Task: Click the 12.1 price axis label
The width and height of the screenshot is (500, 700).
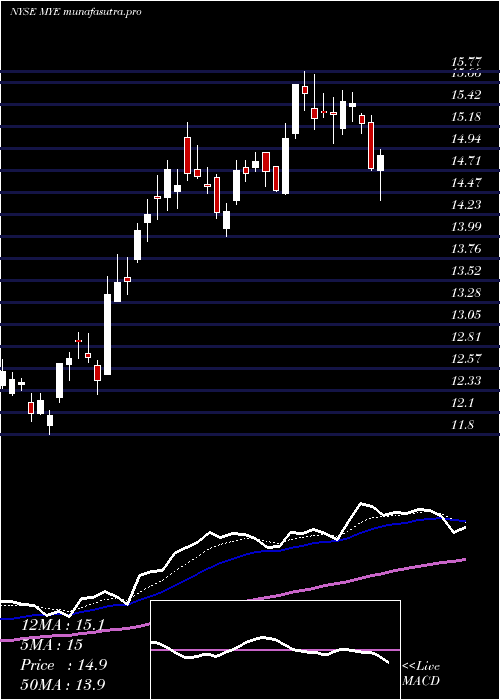Action: tap(462, 404)
